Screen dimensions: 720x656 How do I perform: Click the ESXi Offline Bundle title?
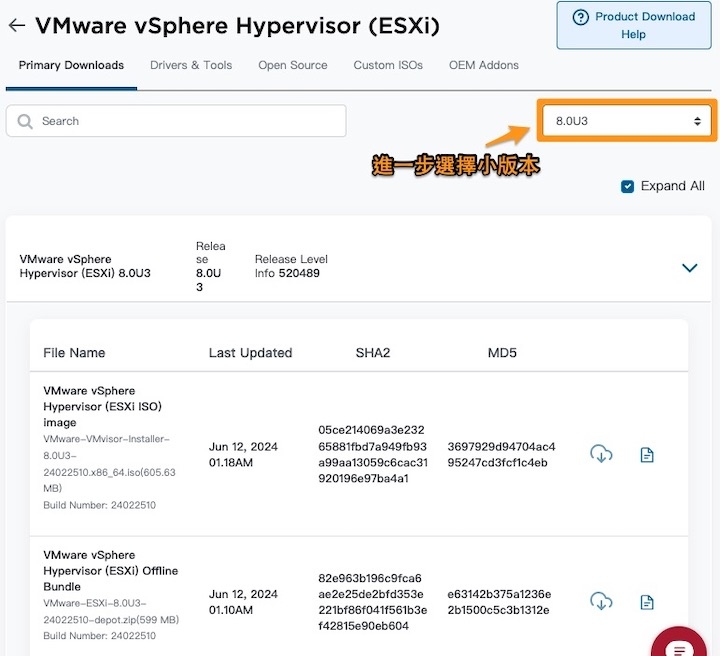coord(111,571)
